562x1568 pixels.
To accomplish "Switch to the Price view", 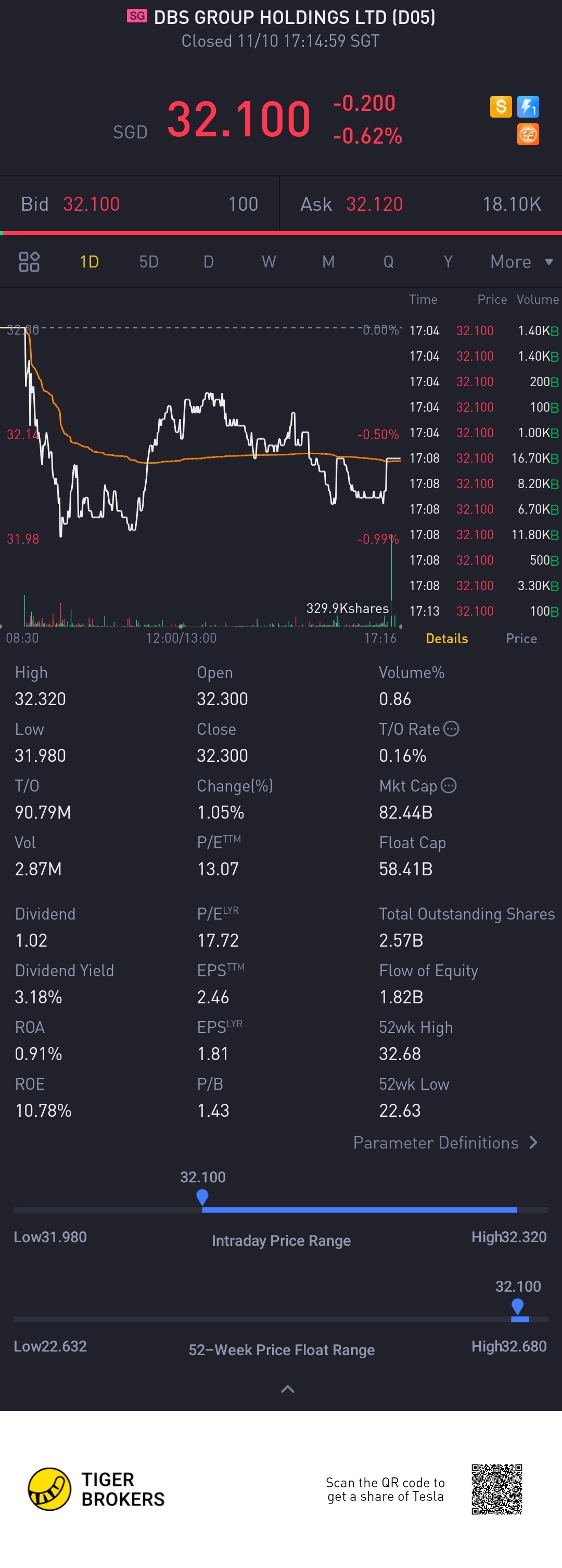I will tap(521, 639).
